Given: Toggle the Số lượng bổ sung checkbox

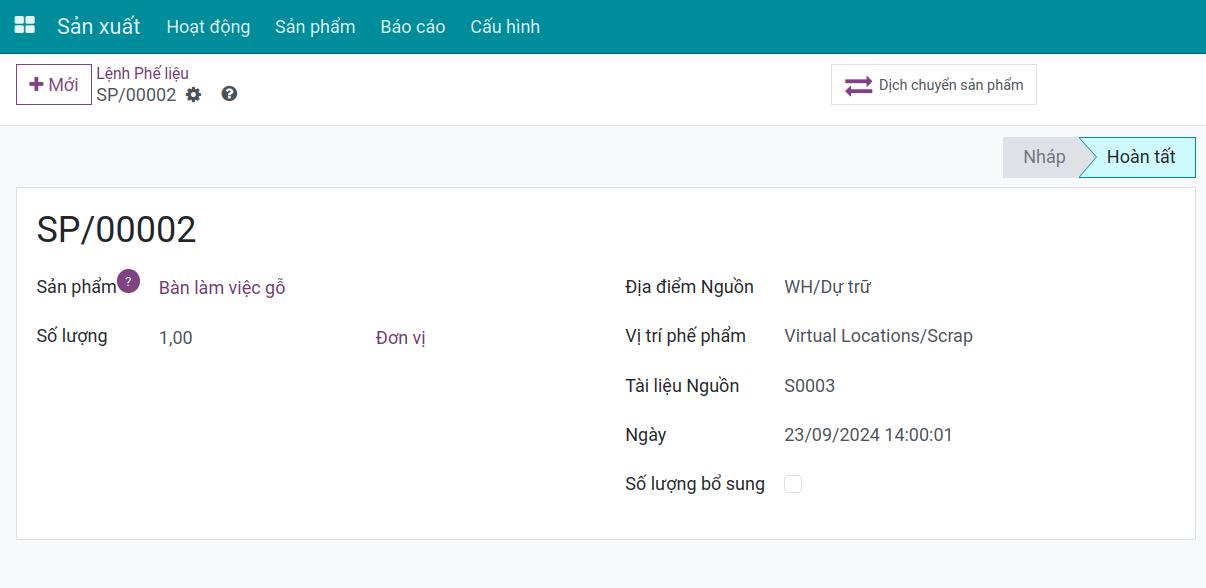Looking at the screenshot, I should tap(793, 484).
